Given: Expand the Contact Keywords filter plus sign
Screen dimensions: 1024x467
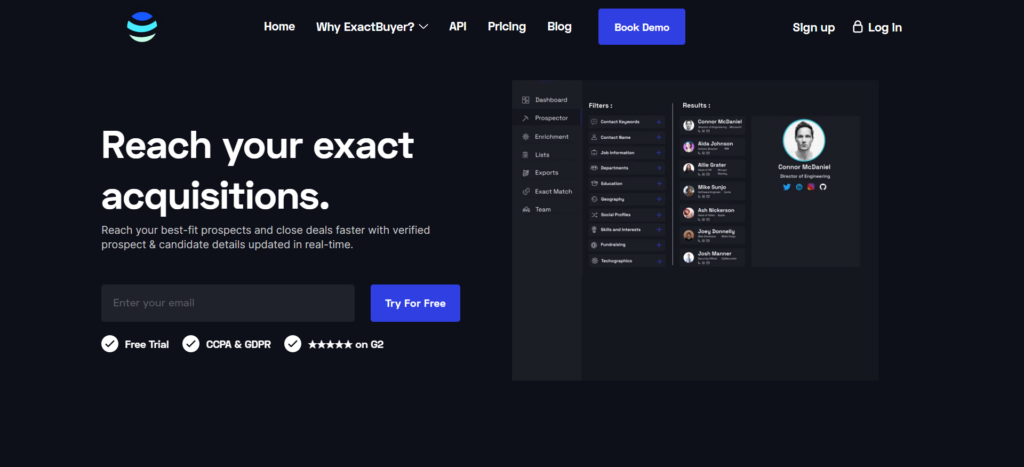Looking at the screenshot, I should coord(658,122).
